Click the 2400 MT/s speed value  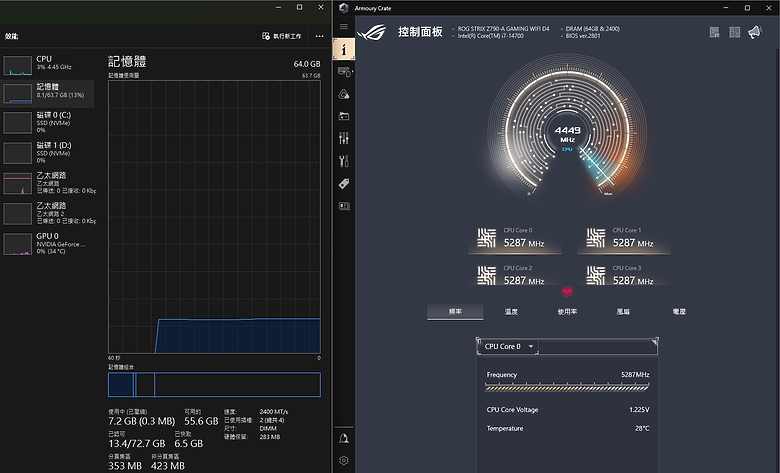tap(274, 412)
